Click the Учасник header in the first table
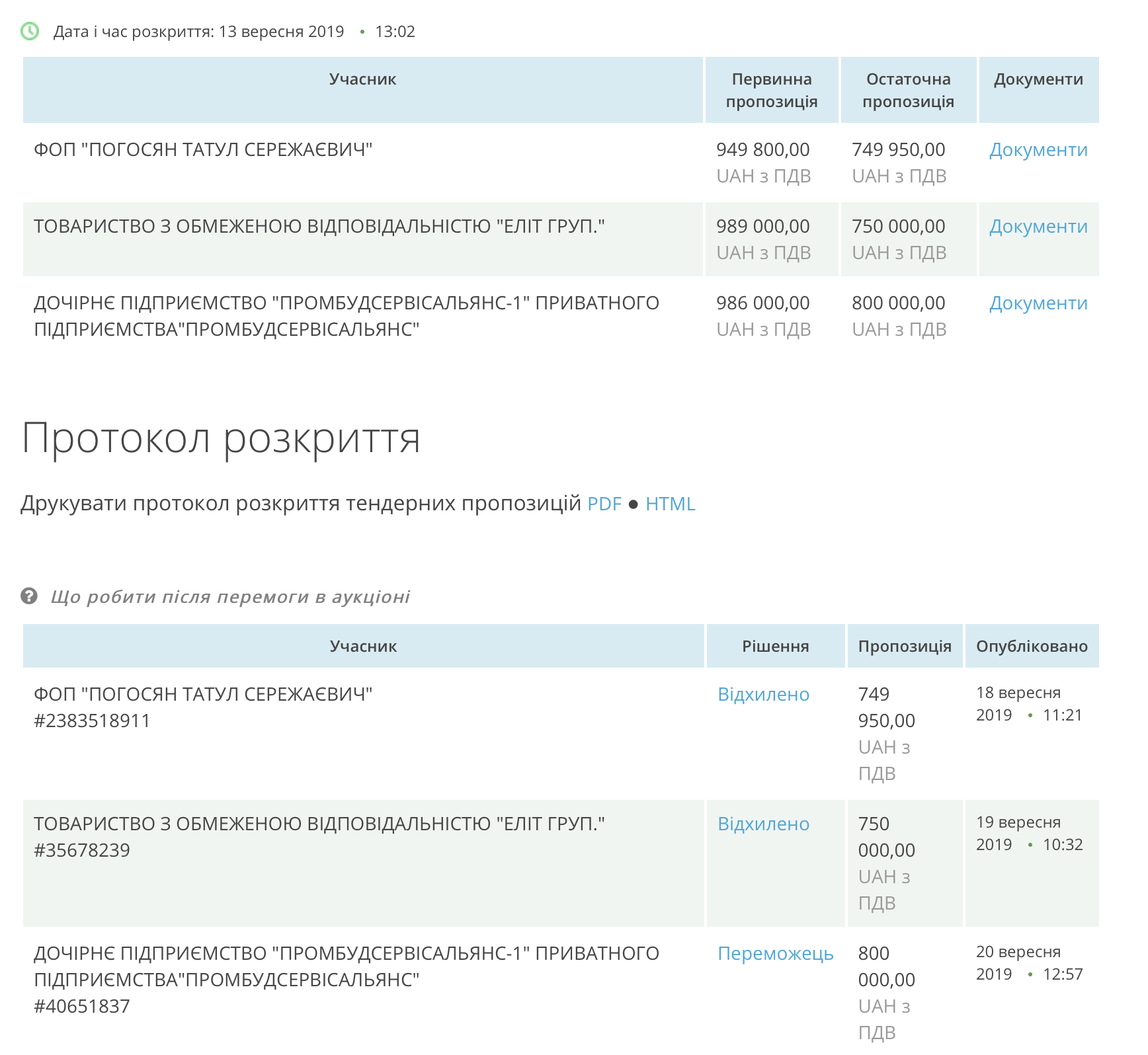This screenshot has width=1148, height=1055. click(x=363, y=90)
